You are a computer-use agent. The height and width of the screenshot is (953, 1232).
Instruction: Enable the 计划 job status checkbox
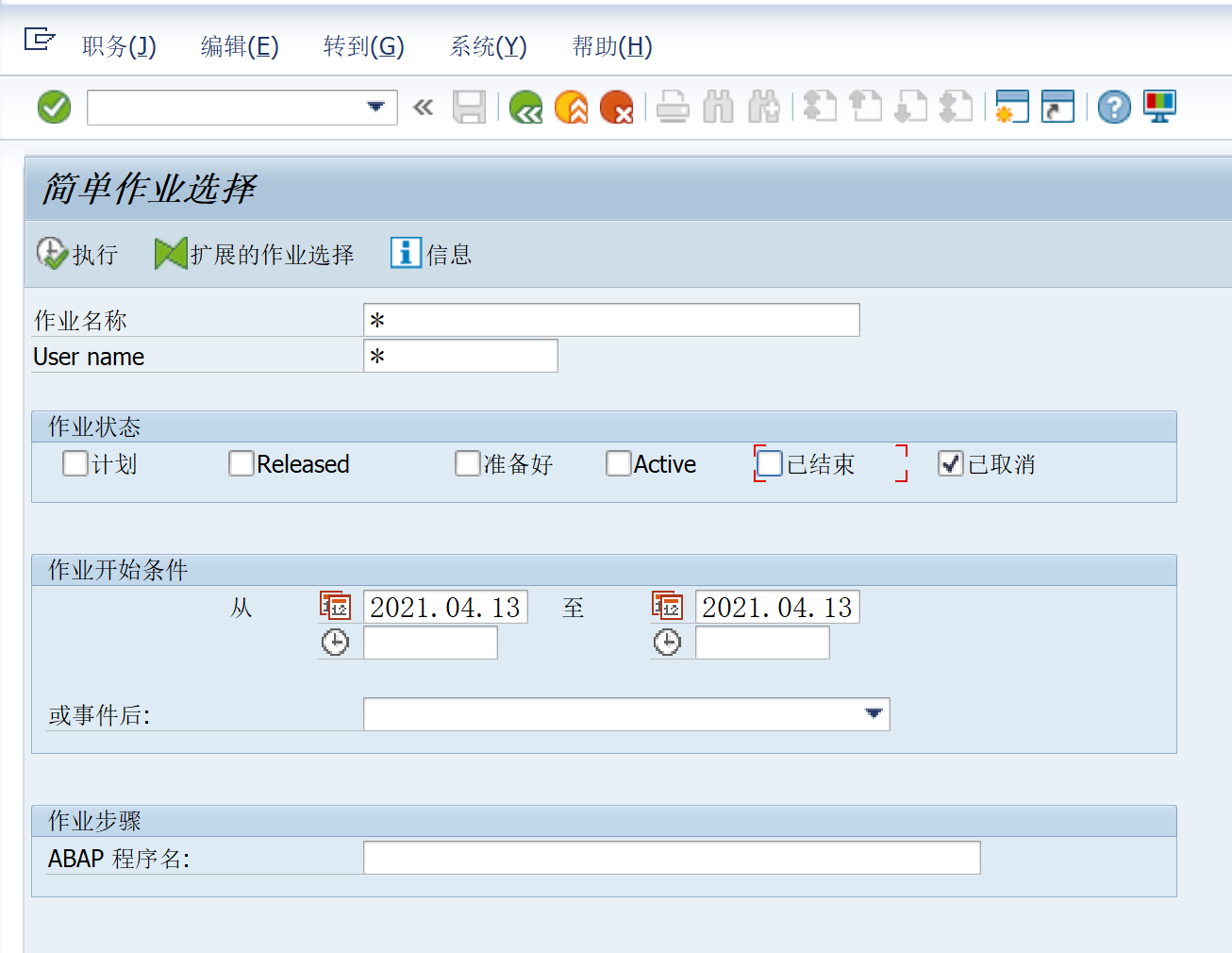point(75,463)
